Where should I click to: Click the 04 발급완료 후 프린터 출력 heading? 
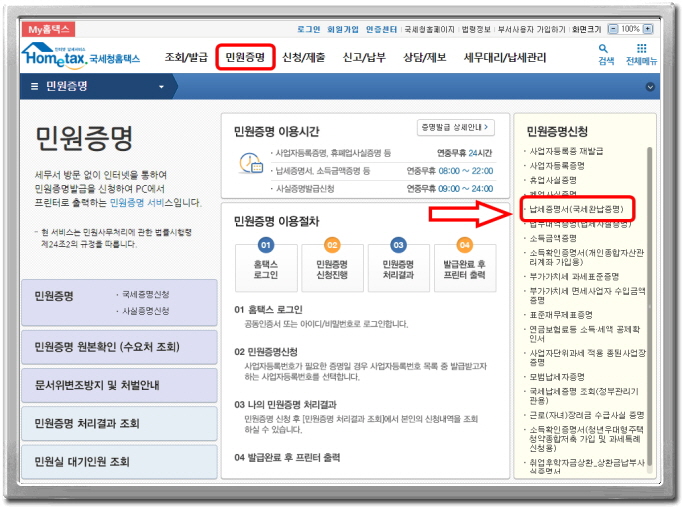tap(287, 457)
